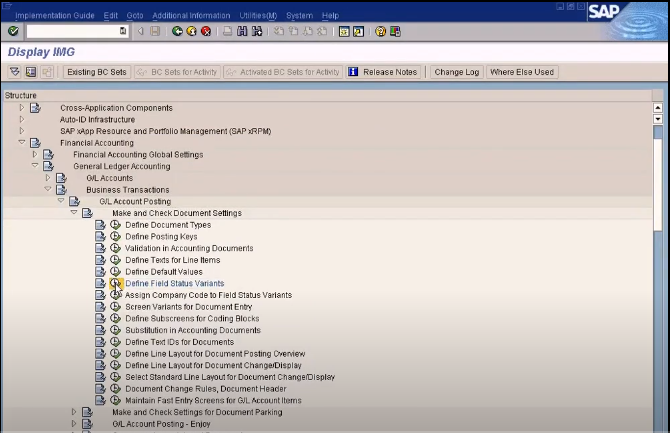Collapse Business Transactions node
The height and width of the screenshot is (433, 670).
48,189
